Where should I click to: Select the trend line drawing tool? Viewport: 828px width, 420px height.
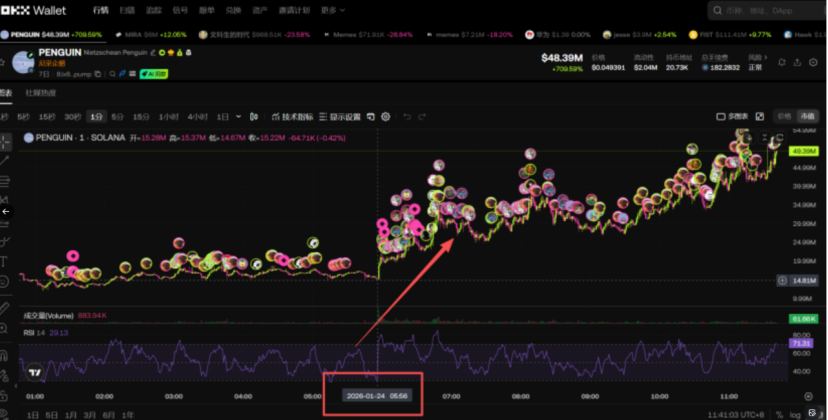pyautogui.click(x=4, y=161)
